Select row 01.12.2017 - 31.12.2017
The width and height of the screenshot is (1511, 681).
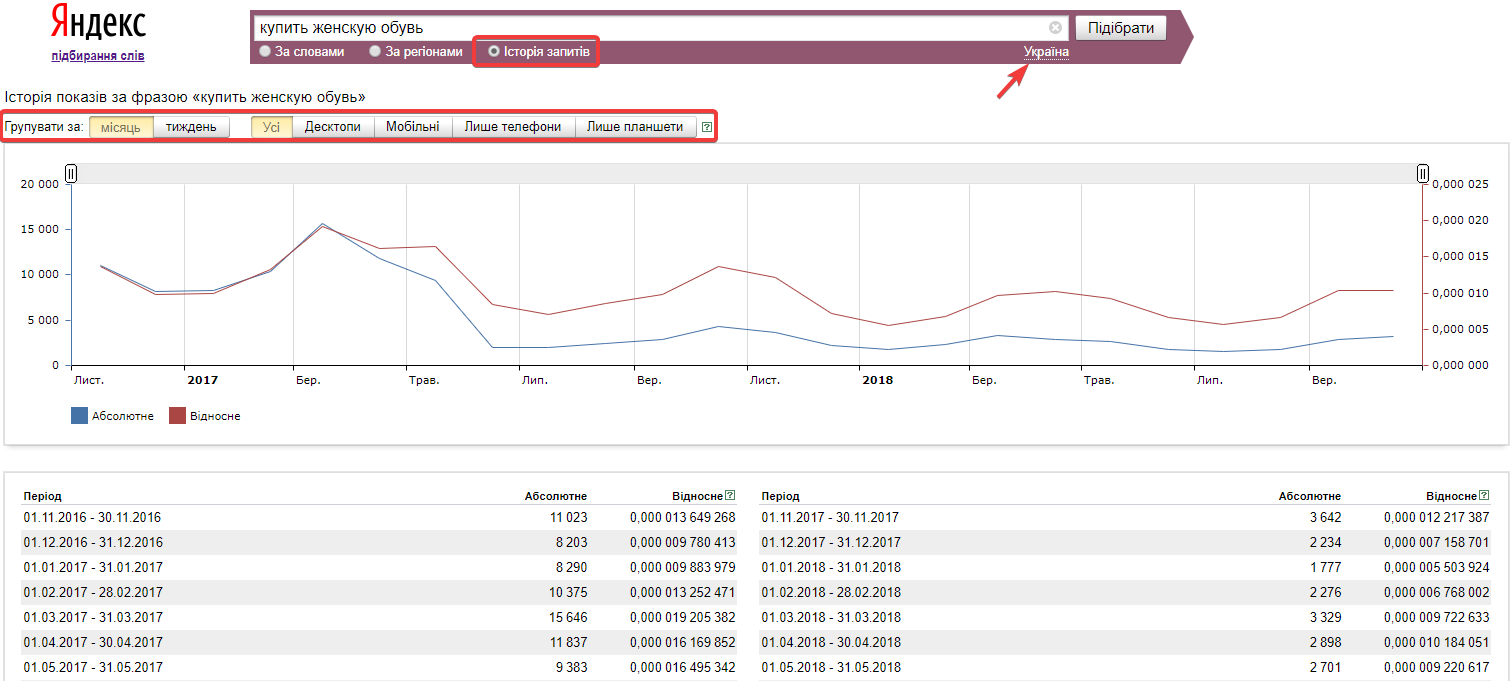1126,542
